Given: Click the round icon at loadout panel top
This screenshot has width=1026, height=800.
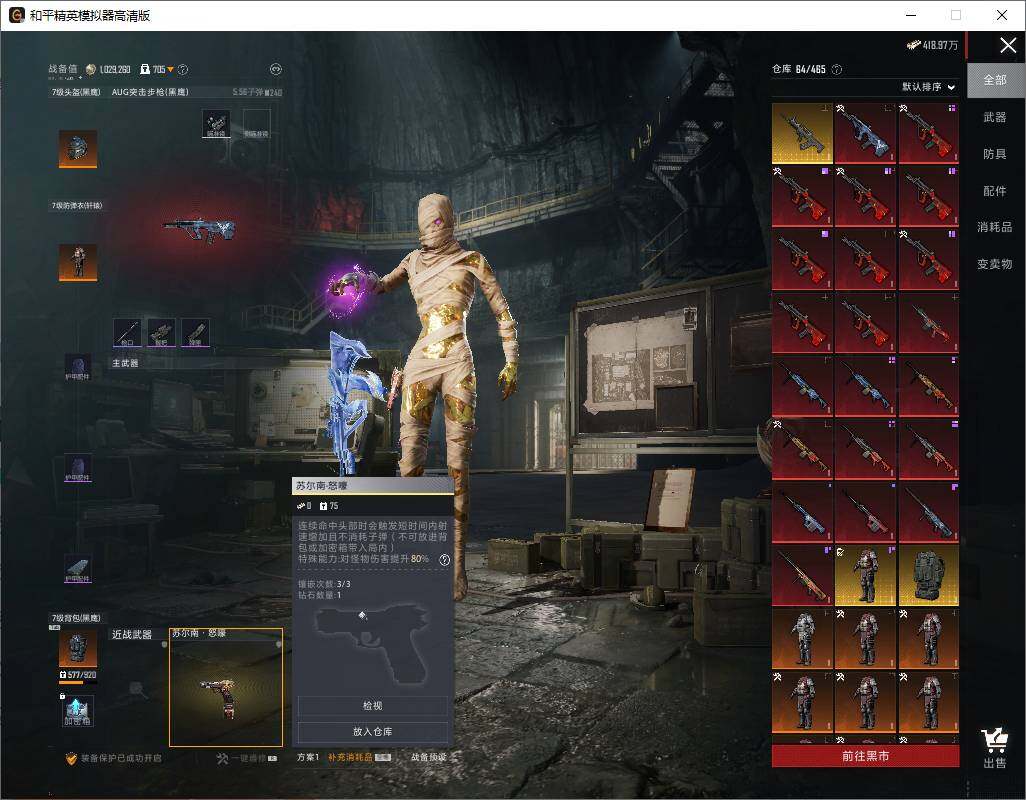Looking at the screenshot, I should [x=275, y=69].
